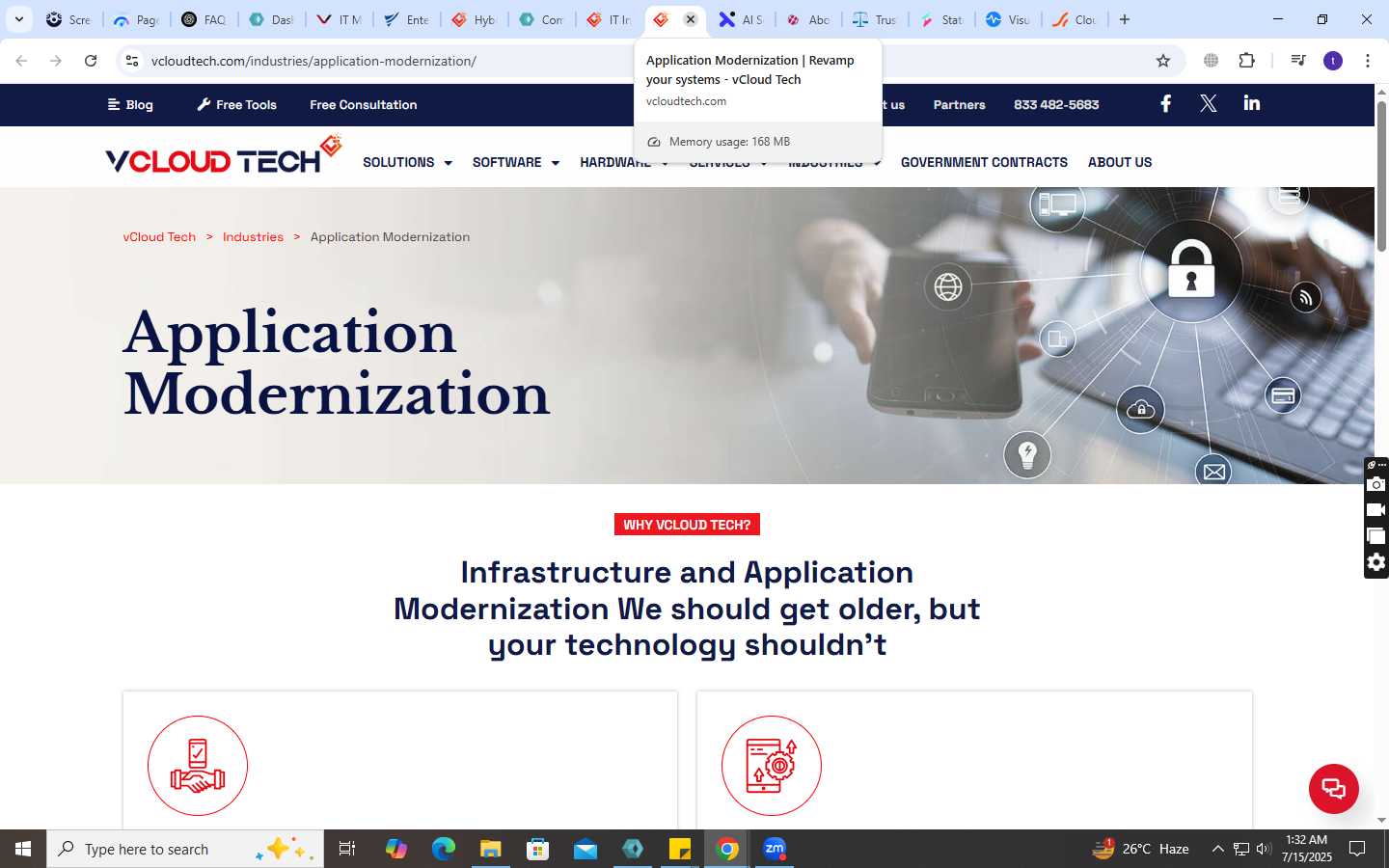1389x868 pixels.
Task: Open Task View on taskbar
Action: click(347, 849)
